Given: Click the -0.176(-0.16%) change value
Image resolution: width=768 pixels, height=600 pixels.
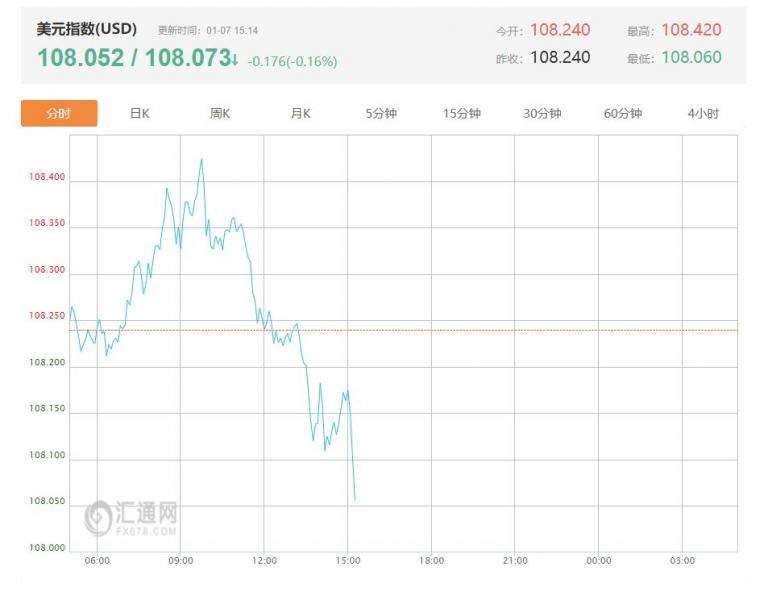Looking at the screenshot, I should (x=293, y=61).
